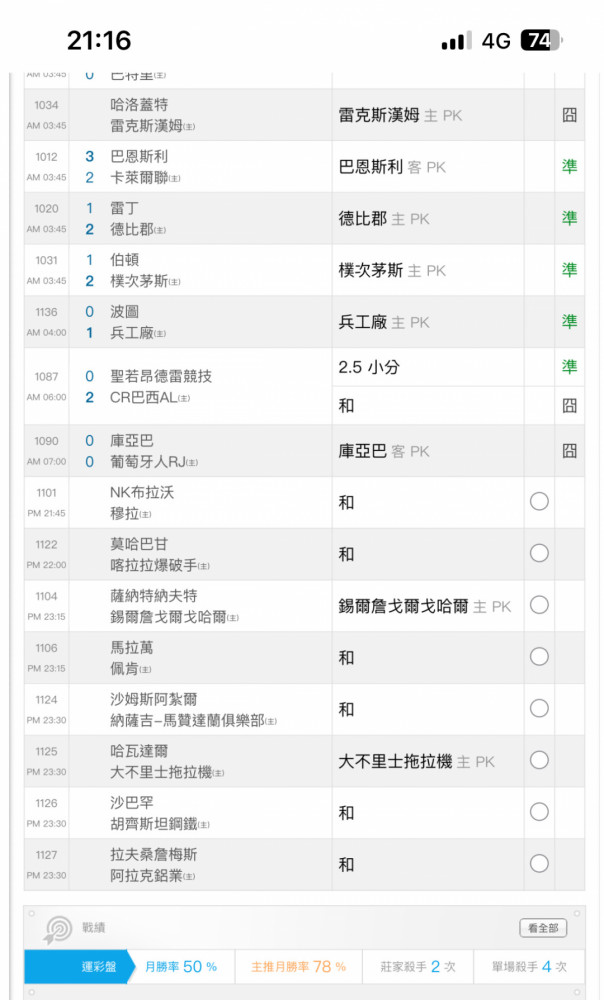Click the 囧 icon for 雷克斯漢姆 match
604x1000 pixels.
coord(570,115)
